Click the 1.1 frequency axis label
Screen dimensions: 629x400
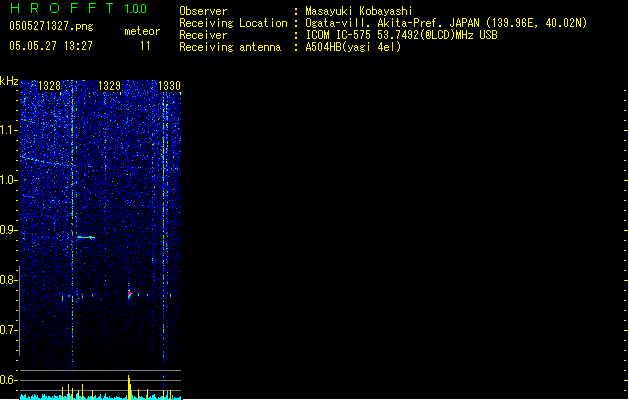[x=8, y=130]
